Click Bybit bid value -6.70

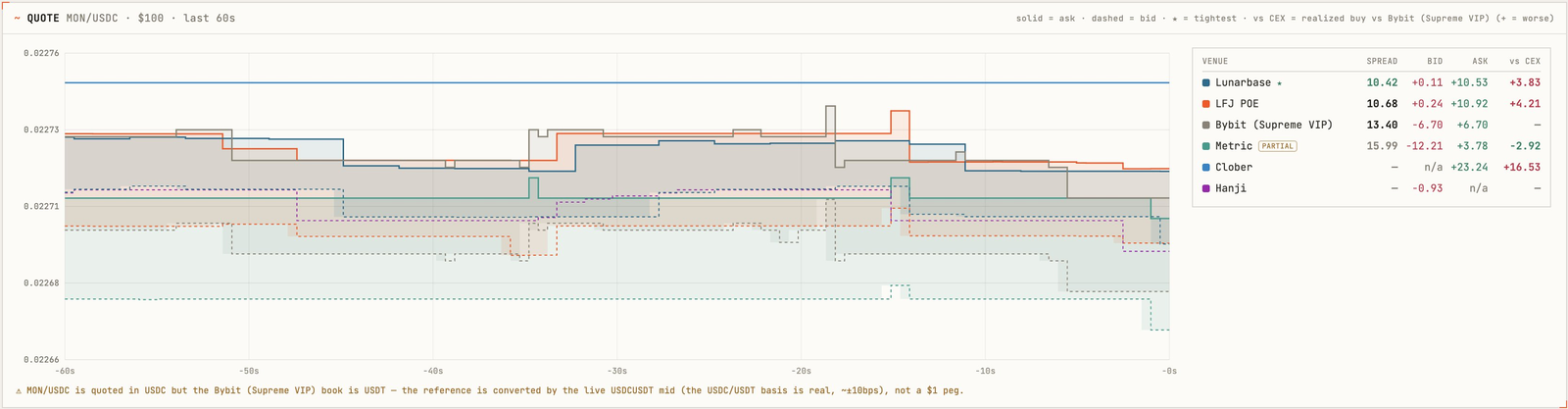(1427, 126)
